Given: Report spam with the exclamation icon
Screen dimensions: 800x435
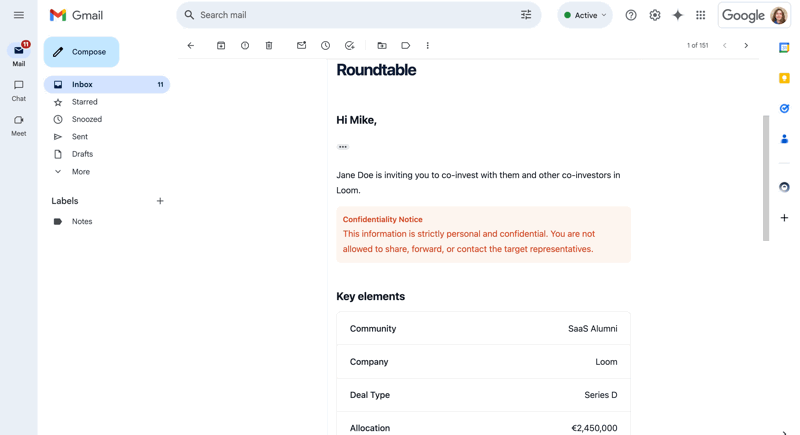Looking at the screenshot, I should 245,45.
